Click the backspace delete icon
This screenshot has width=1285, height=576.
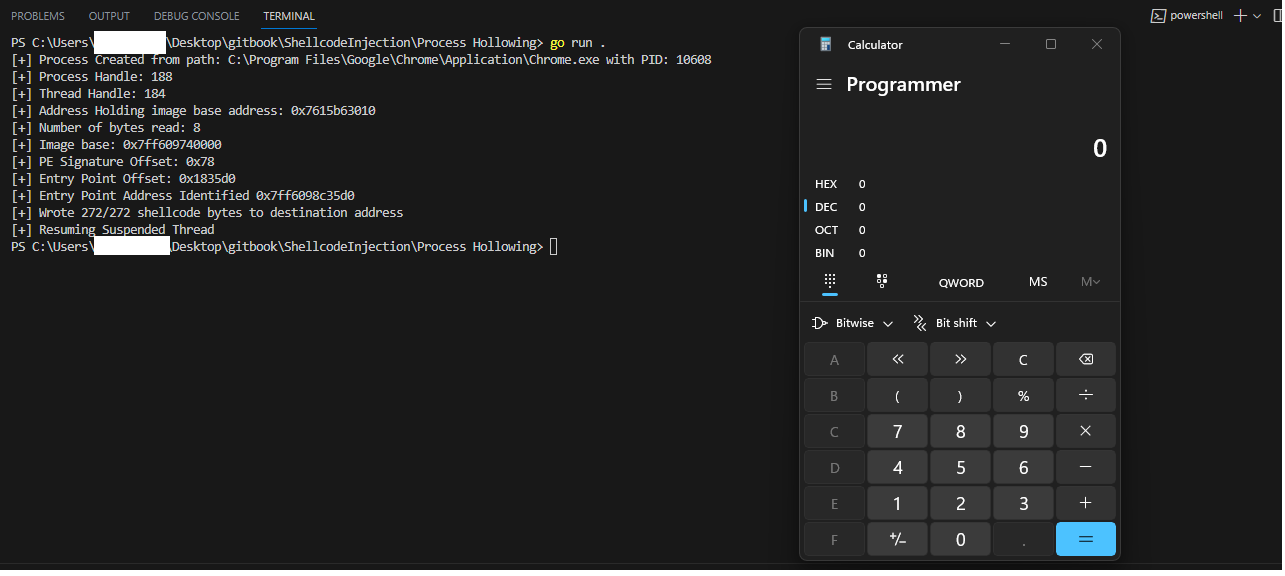tap(1085, 360)
